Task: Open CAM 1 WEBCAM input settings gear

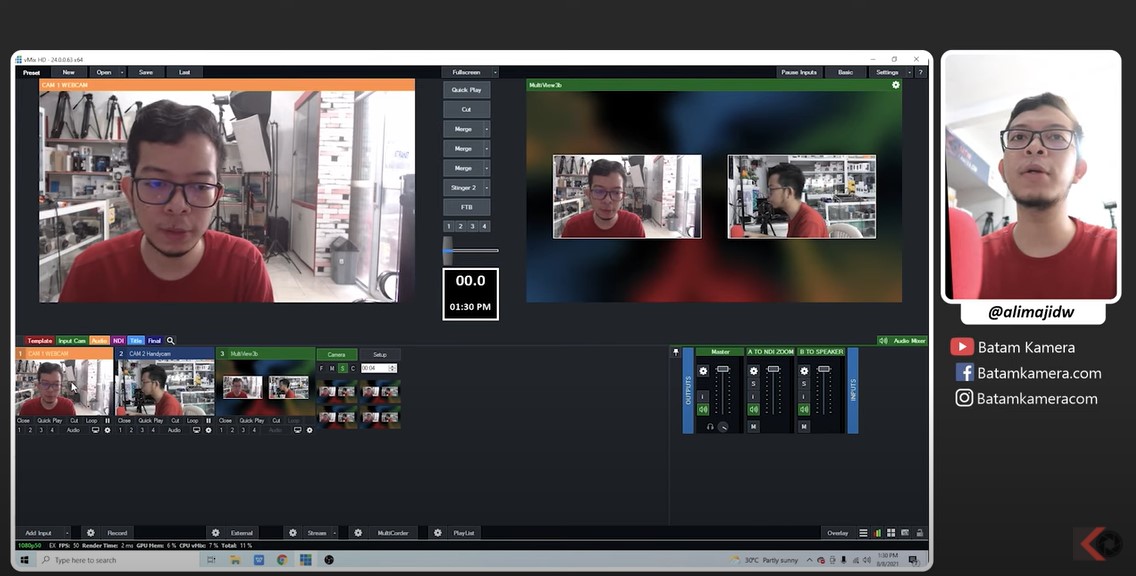Action: 109,430
